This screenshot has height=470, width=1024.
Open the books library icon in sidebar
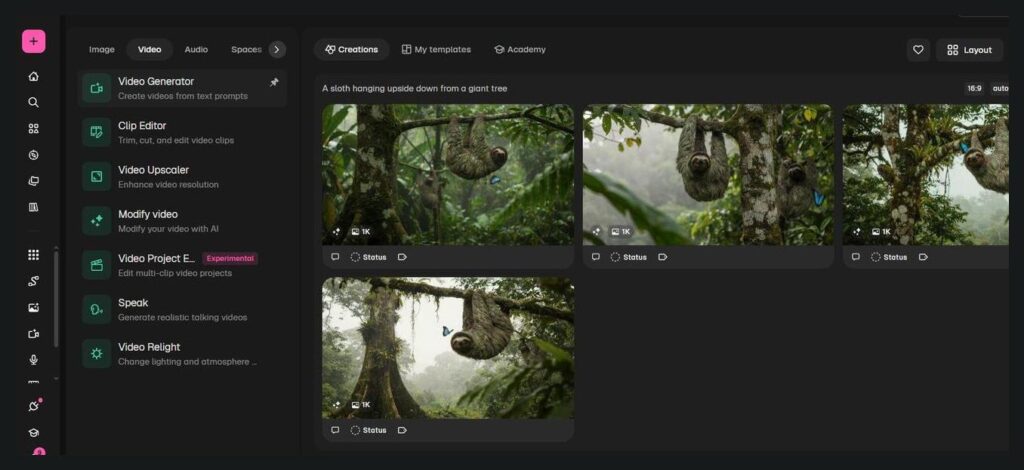click(x=33, y=207)
